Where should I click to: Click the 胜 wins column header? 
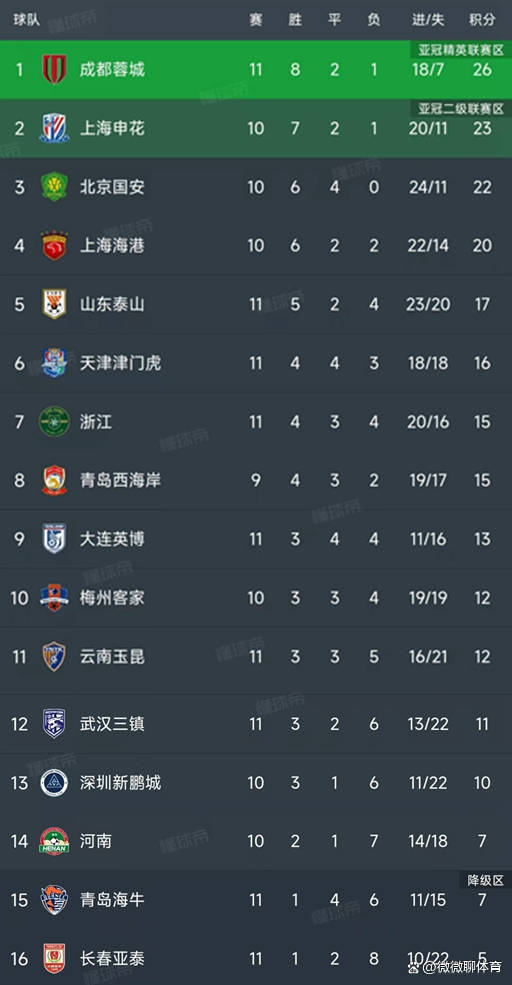[295, 19]
